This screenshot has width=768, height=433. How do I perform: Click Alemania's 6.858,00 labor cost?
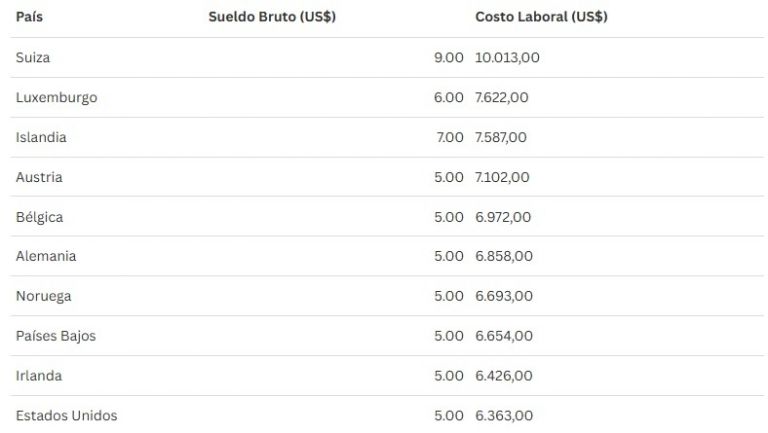point(503,256)
